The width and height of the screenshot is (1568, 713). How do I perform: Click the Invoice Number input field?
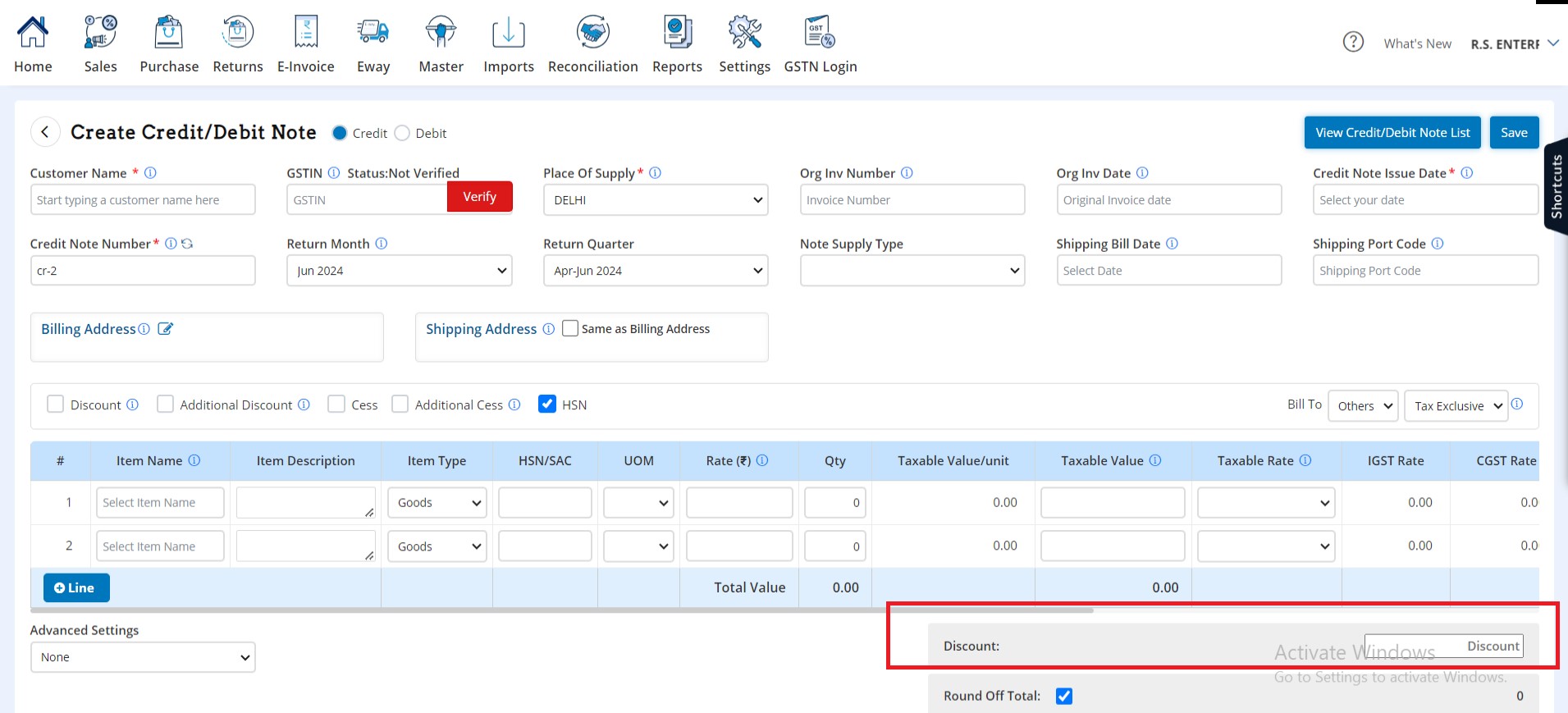point(912,200)
